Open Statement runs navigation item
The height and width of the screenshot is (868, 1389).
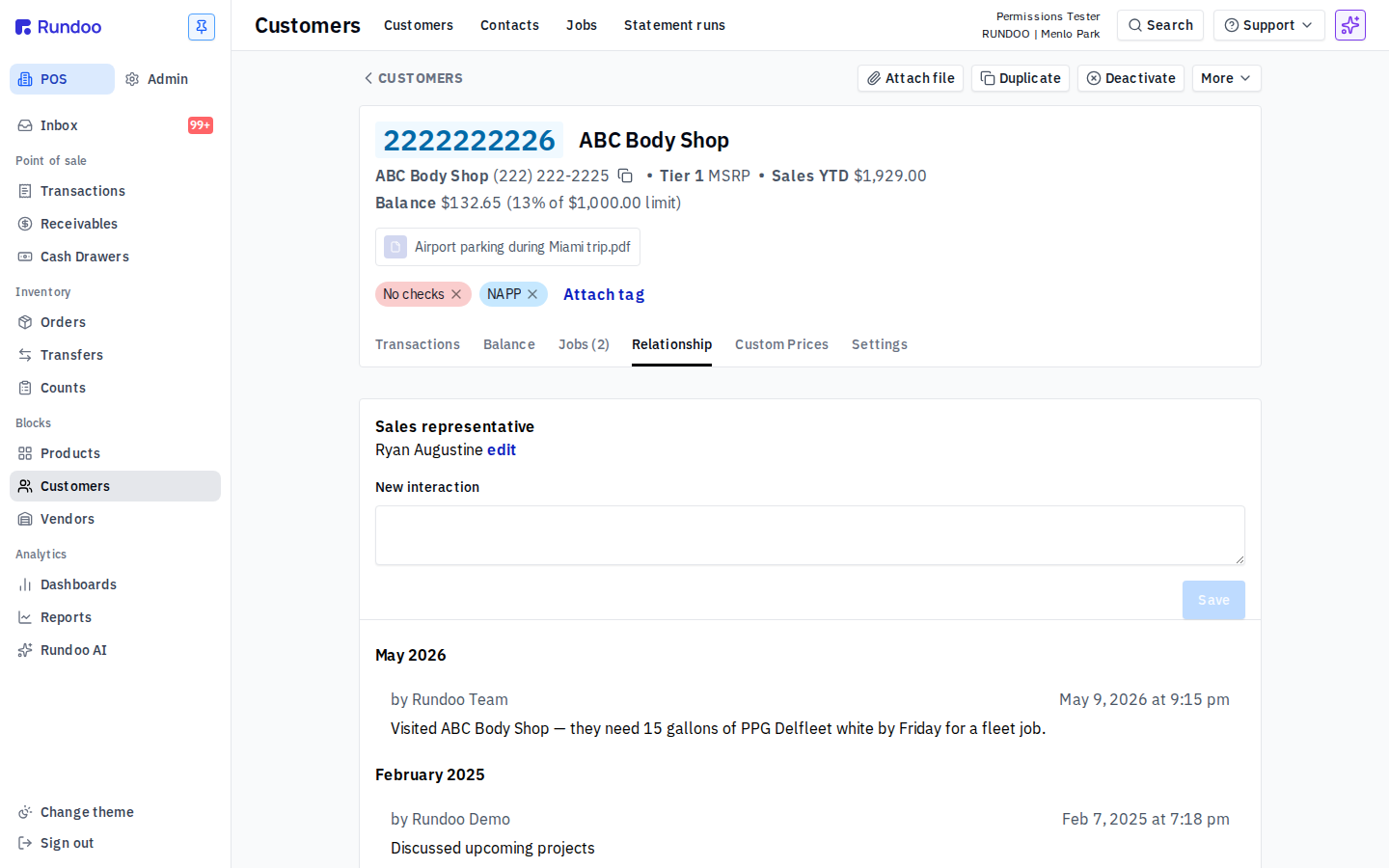[674, 25]
